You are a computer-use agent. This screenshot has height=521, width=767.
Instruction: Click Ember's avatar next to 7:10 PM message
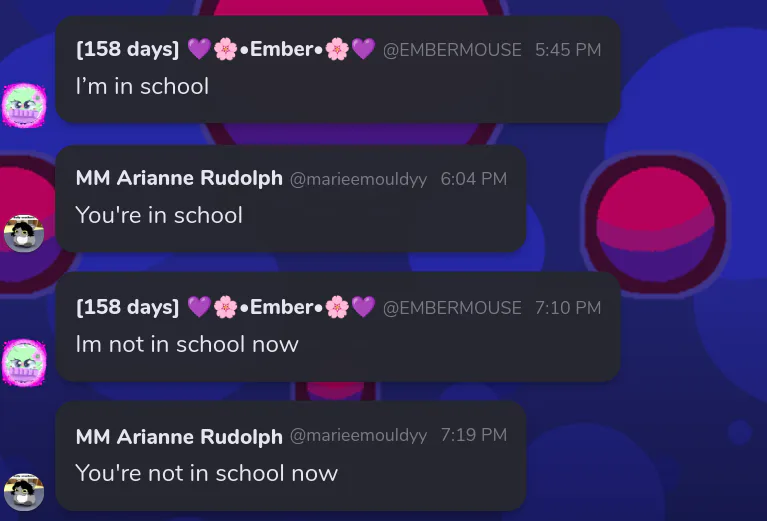[x=24, y=363]
